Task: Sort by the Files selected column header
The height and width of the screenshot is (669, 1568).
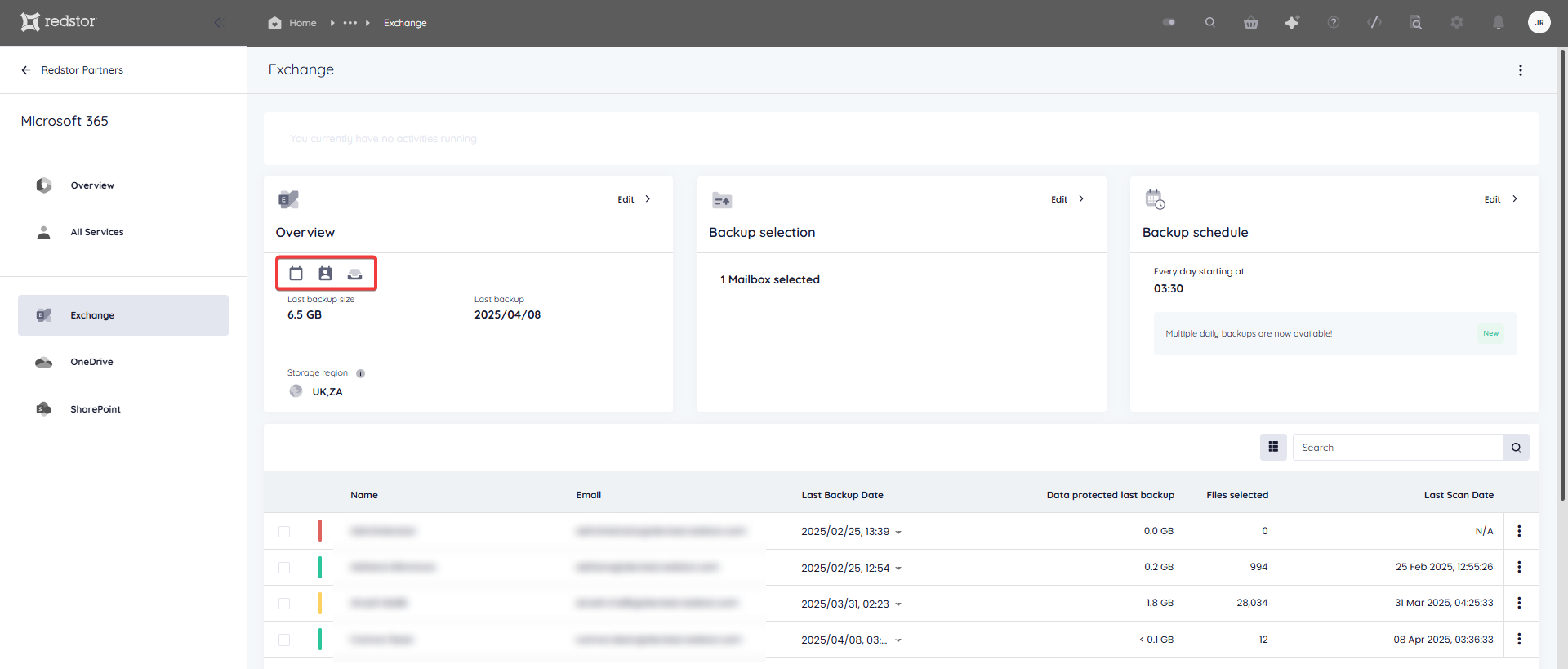Action: pos(1237,495)
